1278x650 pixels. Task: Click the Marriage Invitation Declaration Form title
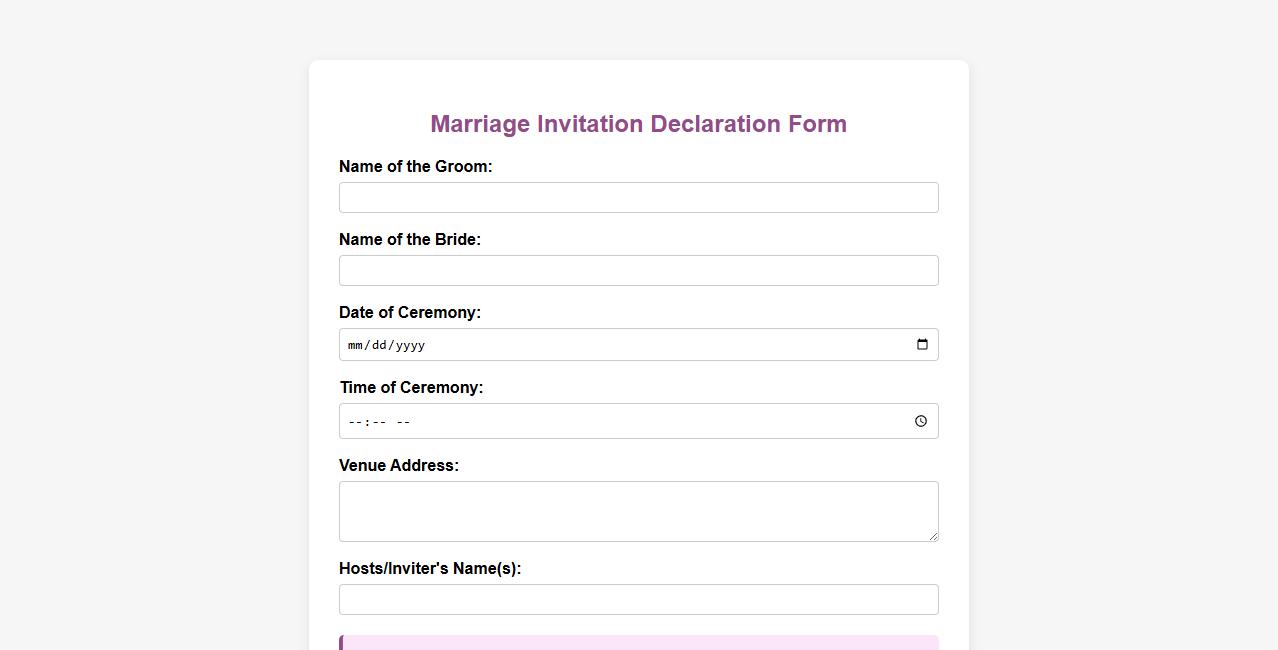pyautogui.click(x=638, y=123)
